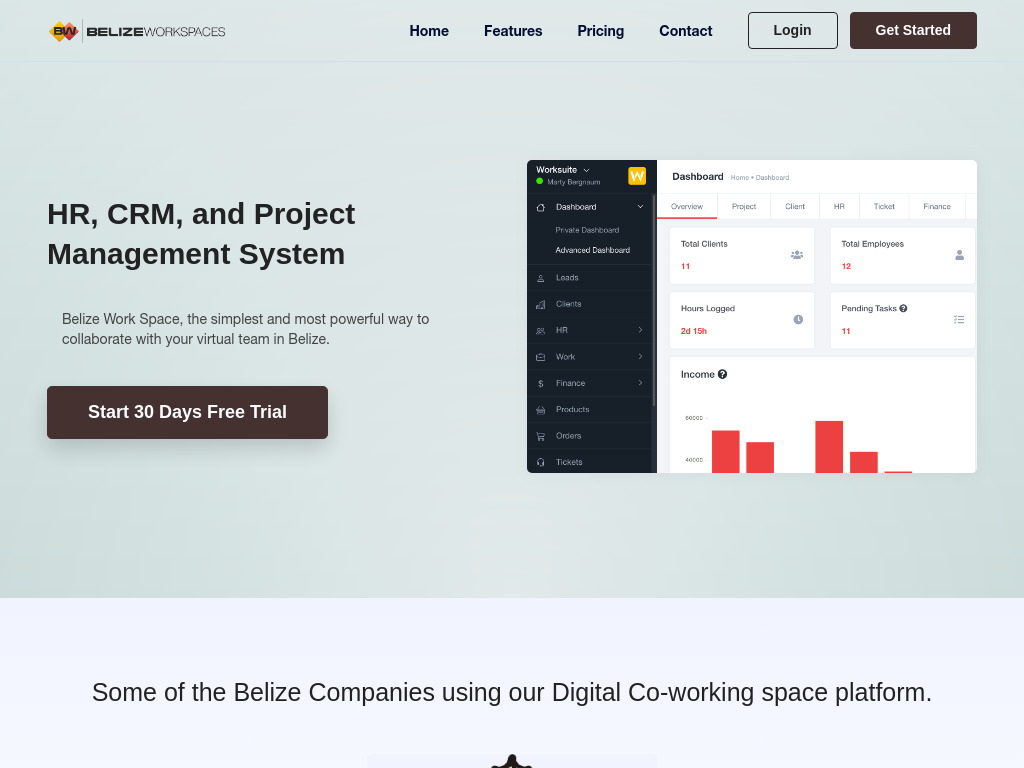1024x768 pixels.
Task: Click the Total Clients value 11
Action: 685,266
